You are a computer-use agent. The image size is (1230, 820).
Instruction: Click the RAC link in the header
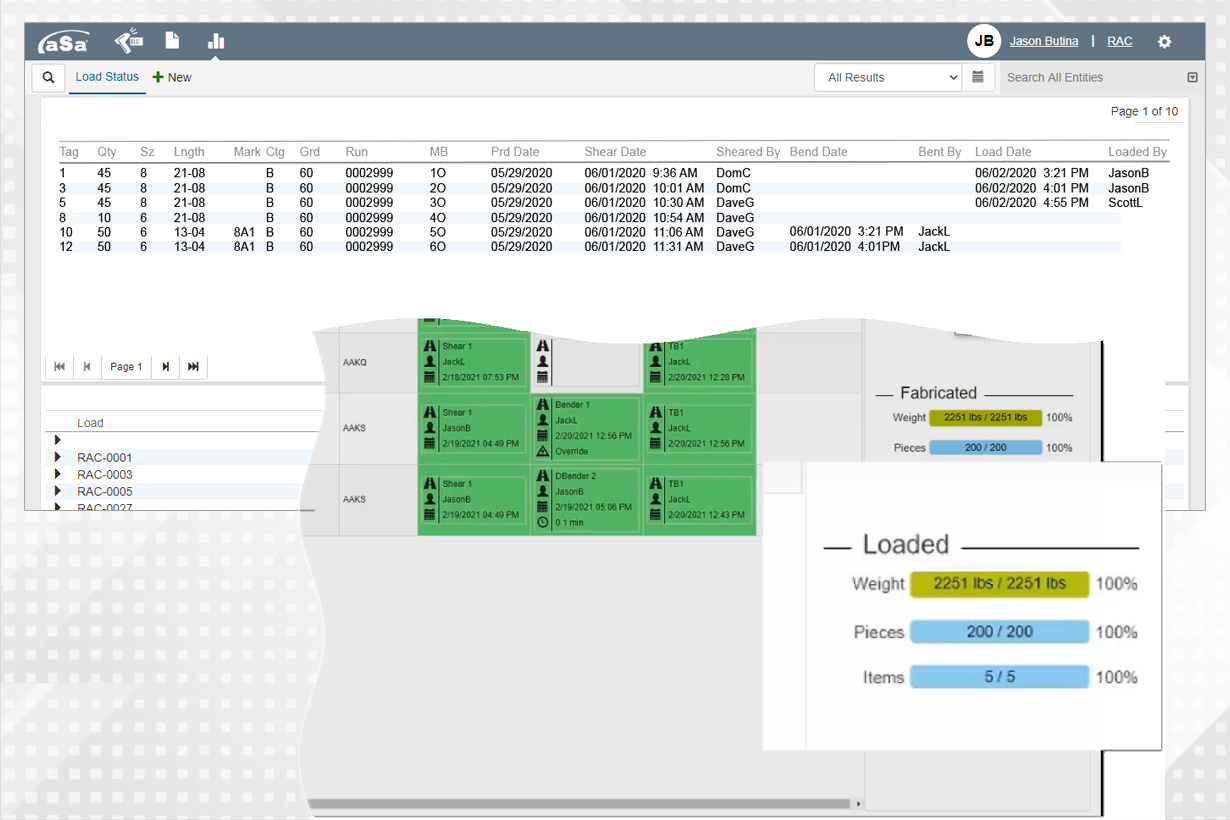coord(1119,41)
